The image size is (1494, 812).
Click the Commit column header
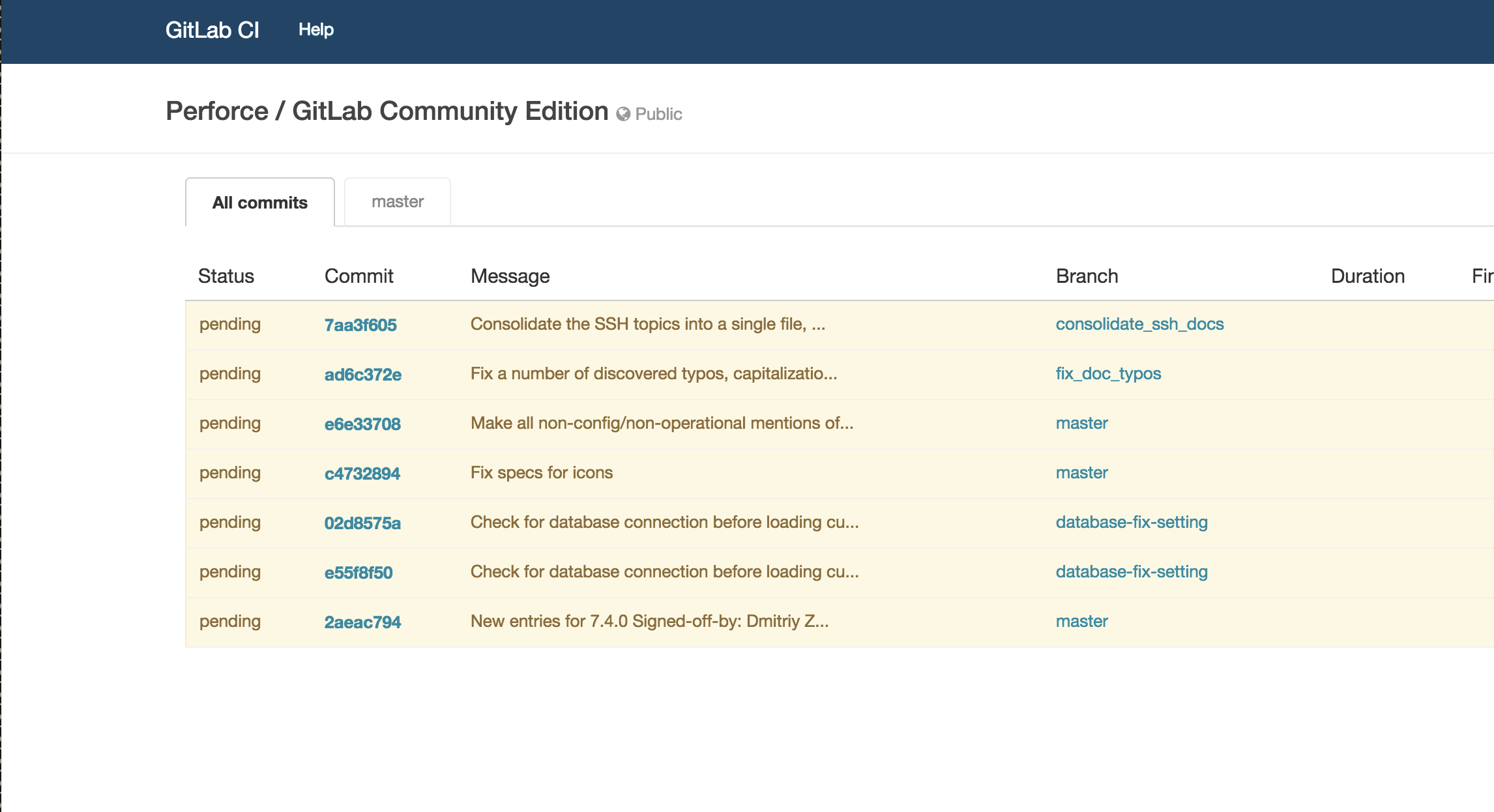click(359, 276)
